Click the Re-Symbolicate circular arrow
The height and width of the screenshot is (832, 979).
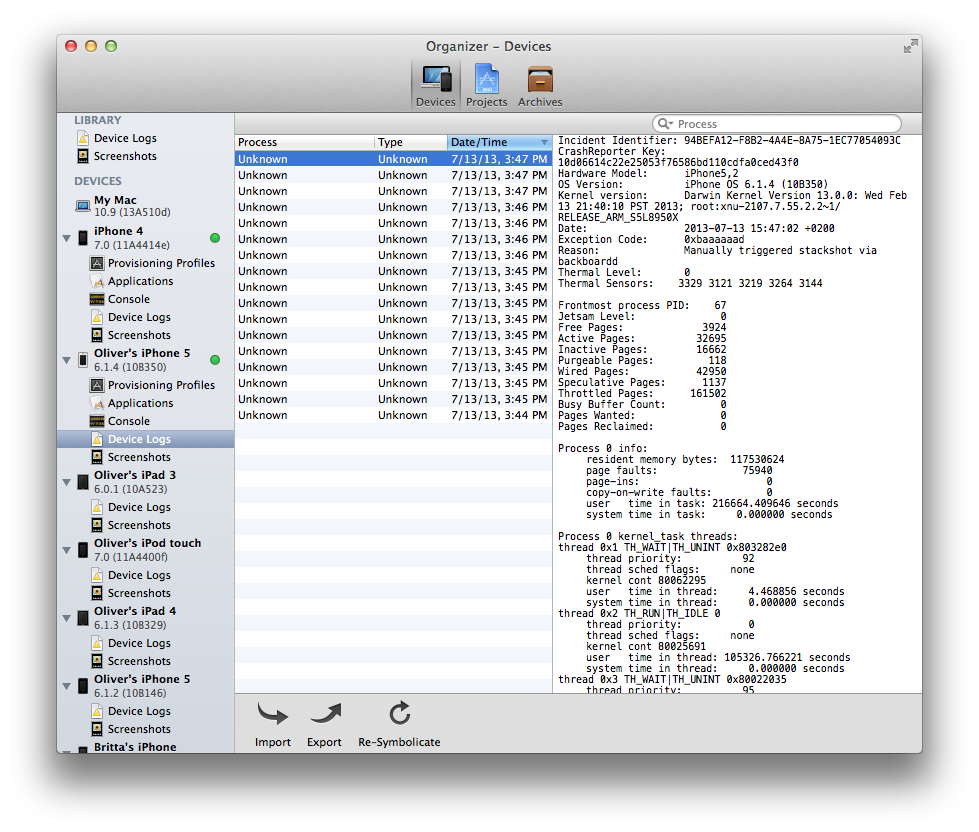[400, 713]
